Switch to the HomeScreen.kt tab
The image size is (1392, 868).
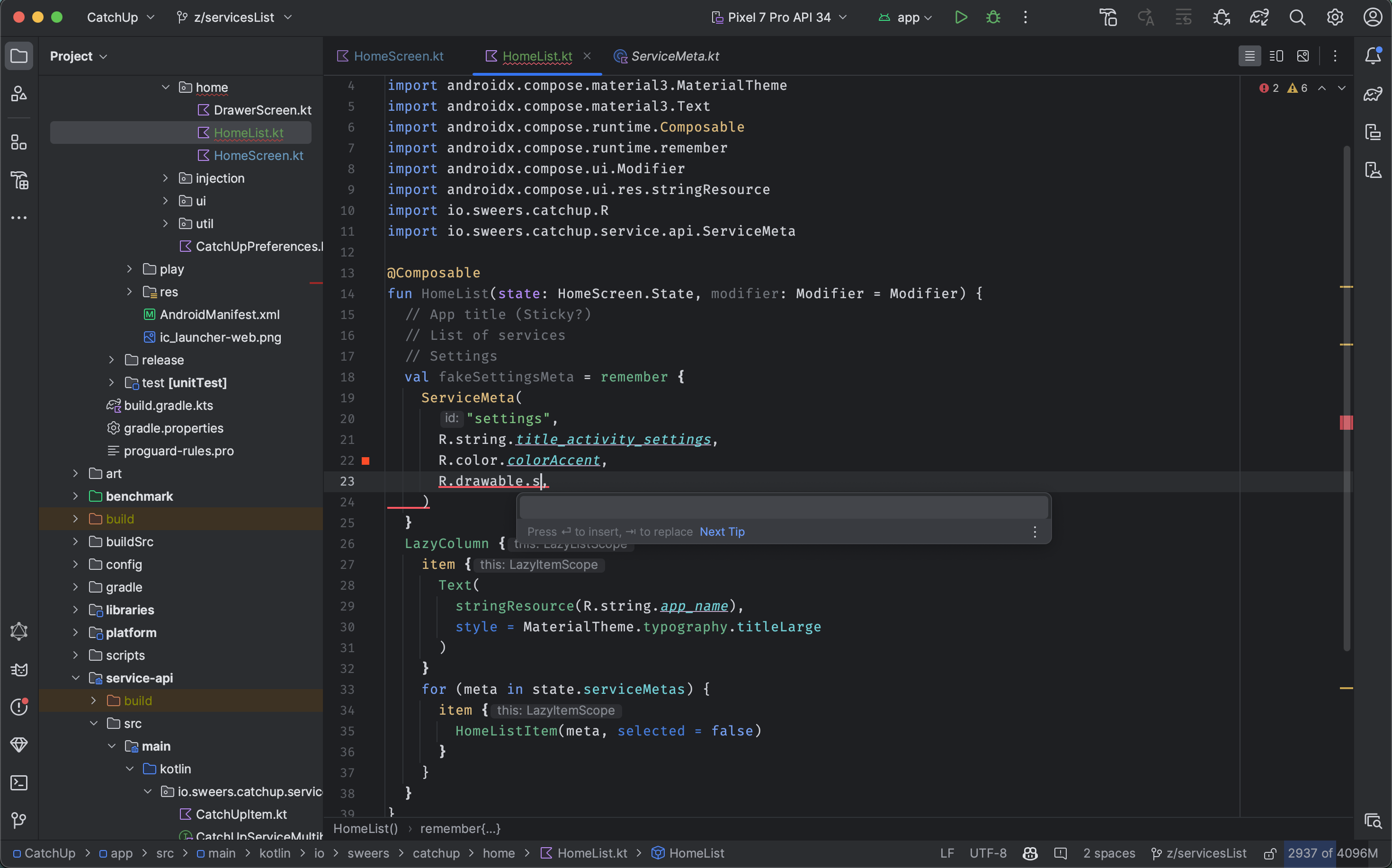(398, 56)
